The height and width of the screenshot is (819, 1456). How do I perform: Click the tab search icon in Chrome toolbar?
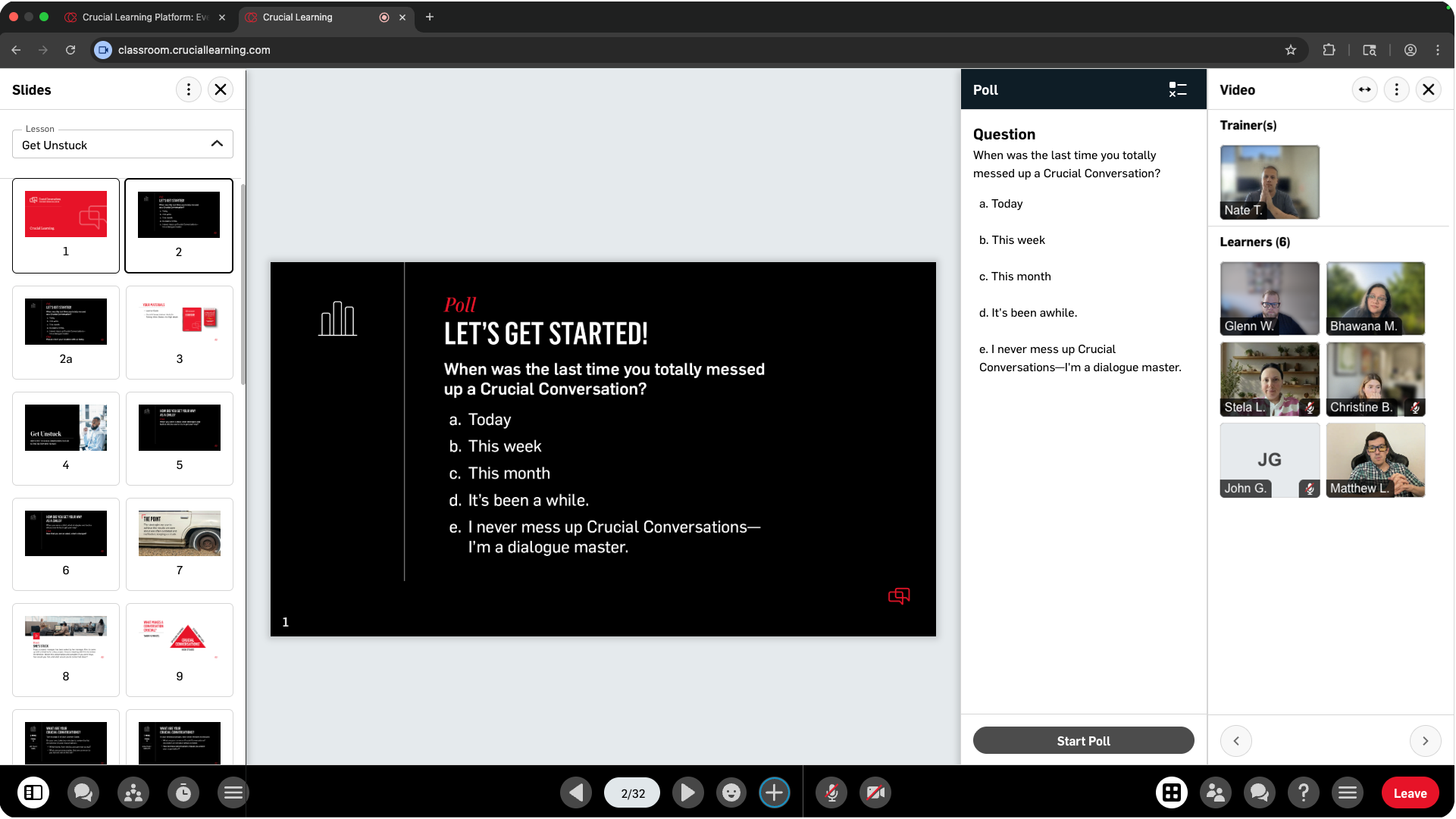coord(1370,50)
